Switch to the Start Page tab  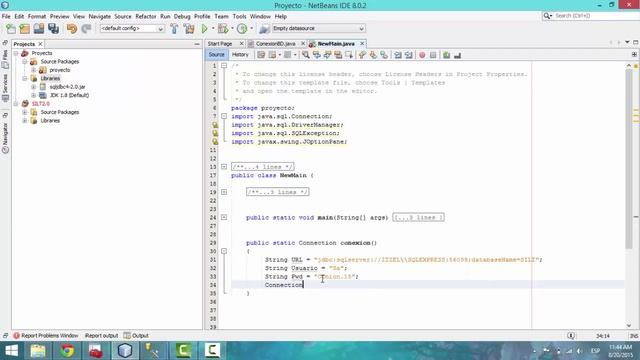(220, 44)
